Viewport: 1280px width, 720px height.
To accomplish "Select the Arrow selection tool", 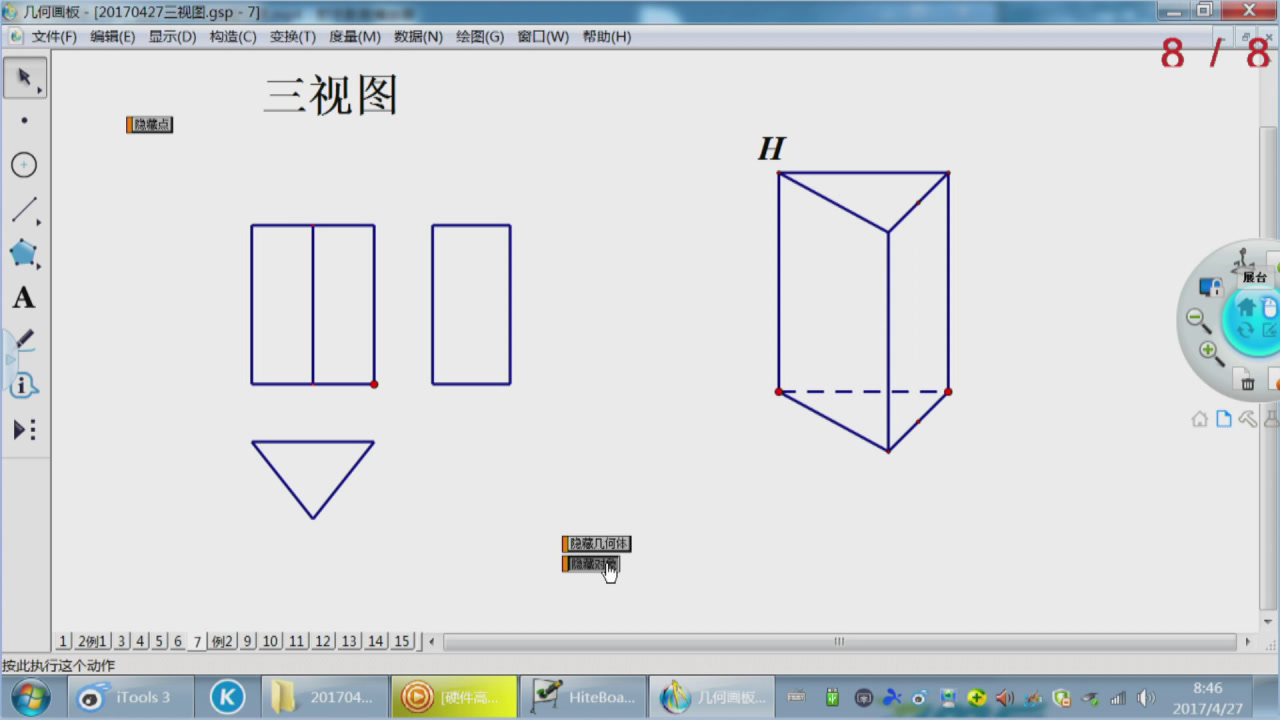I will point(24,77).
